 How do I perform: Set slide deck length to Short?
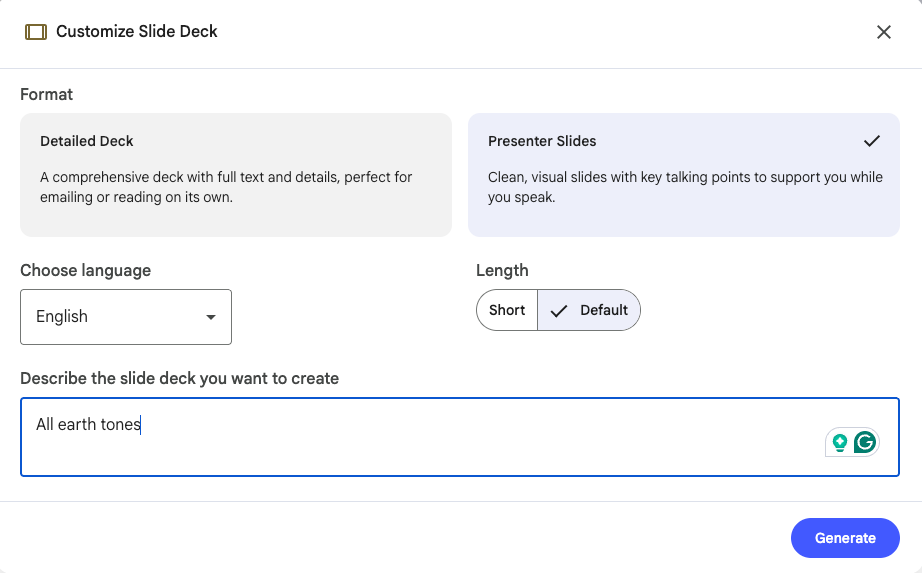[x=507, y=310]
